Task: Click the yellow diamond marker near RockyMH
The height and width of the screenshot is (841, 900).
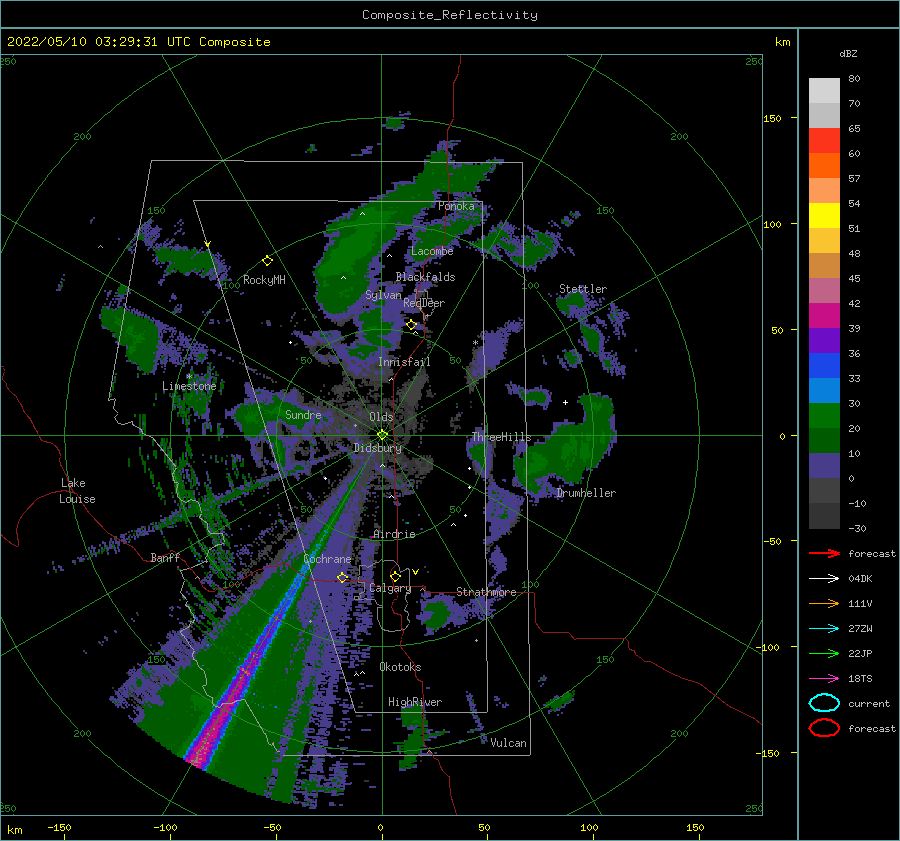Action: tap(267, 261)
